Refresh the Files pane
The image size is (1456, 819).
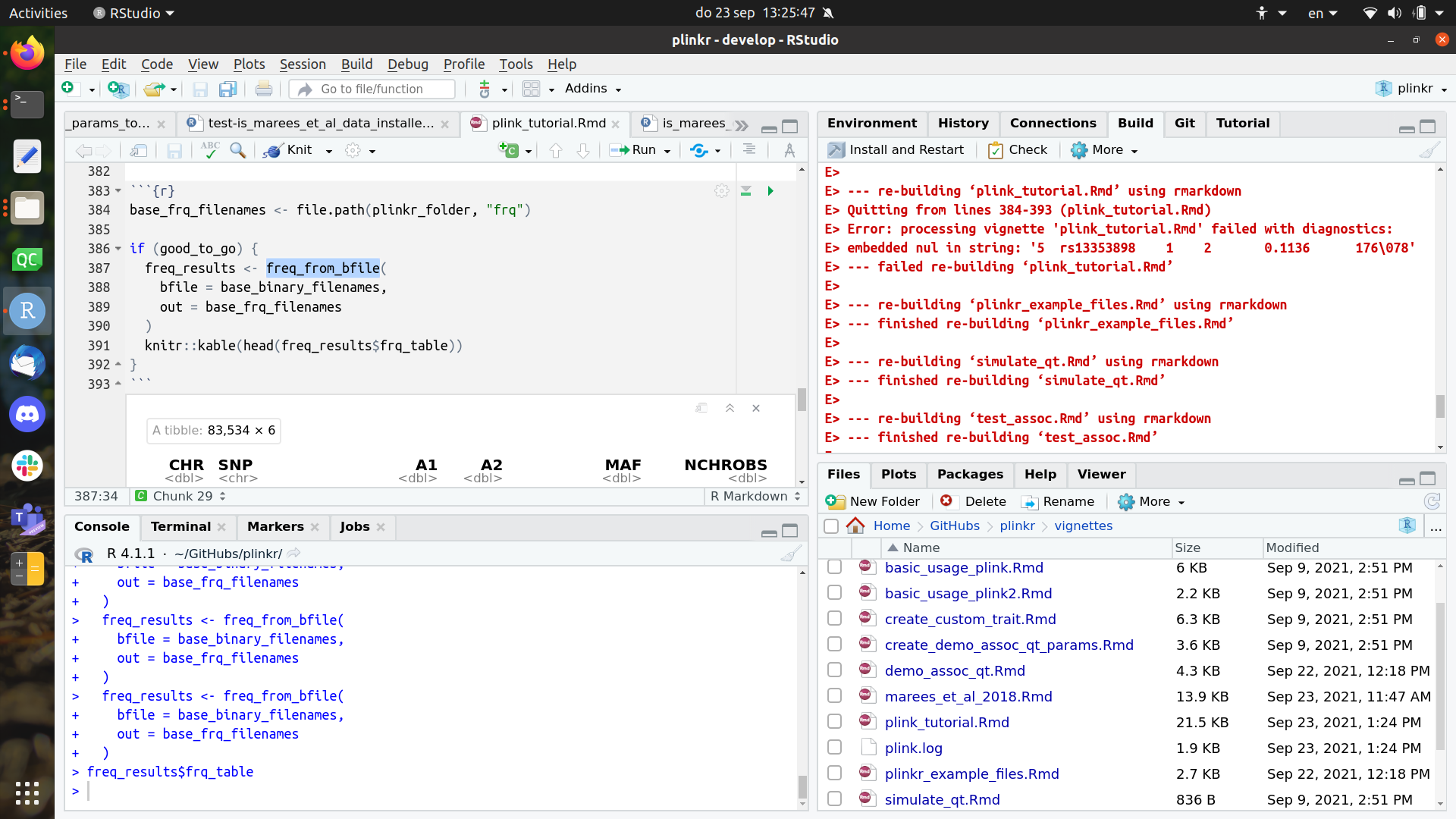click(x=1432, y=501)
